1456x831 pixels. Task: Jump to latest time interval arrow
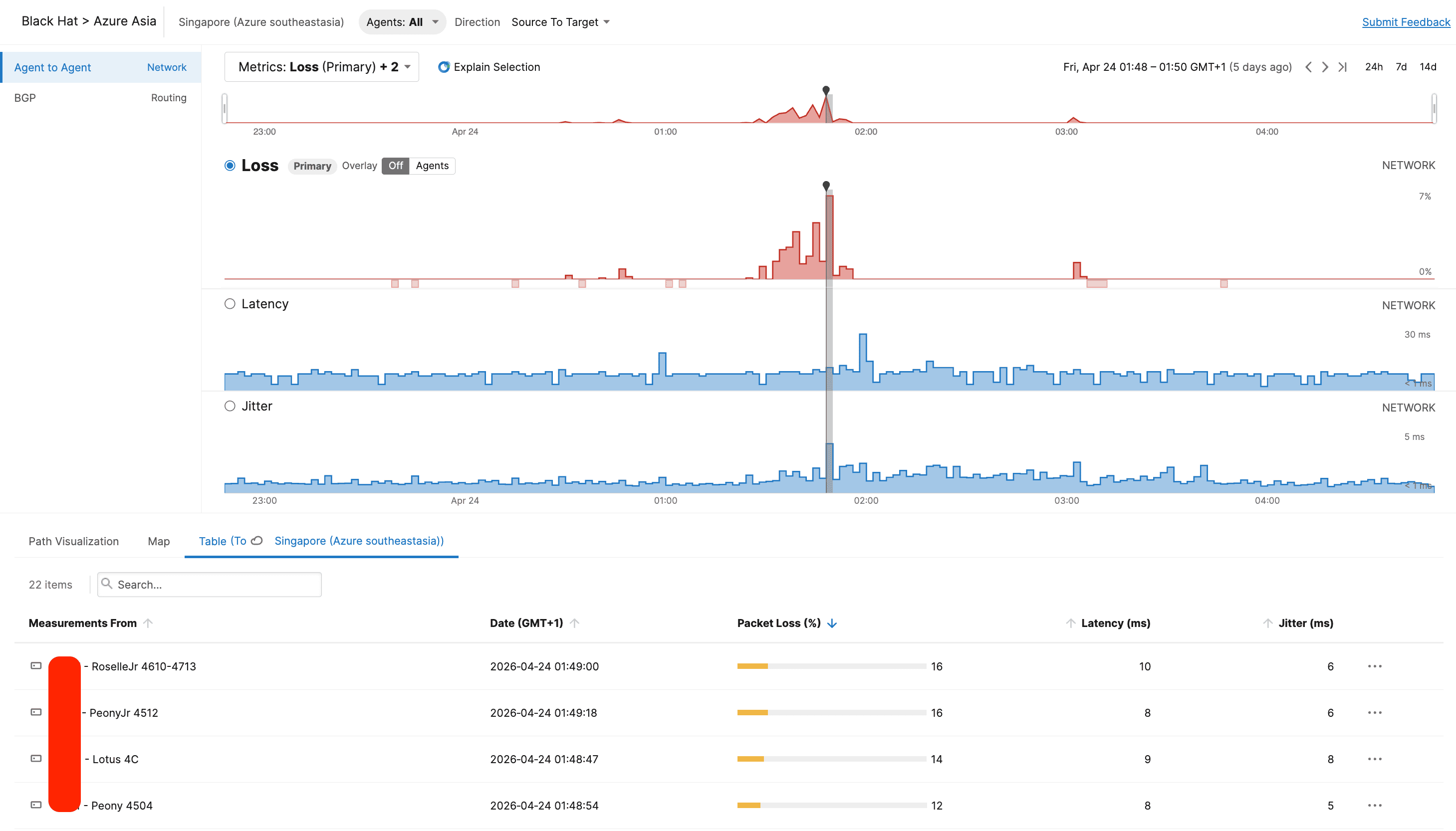[1342, 67]
